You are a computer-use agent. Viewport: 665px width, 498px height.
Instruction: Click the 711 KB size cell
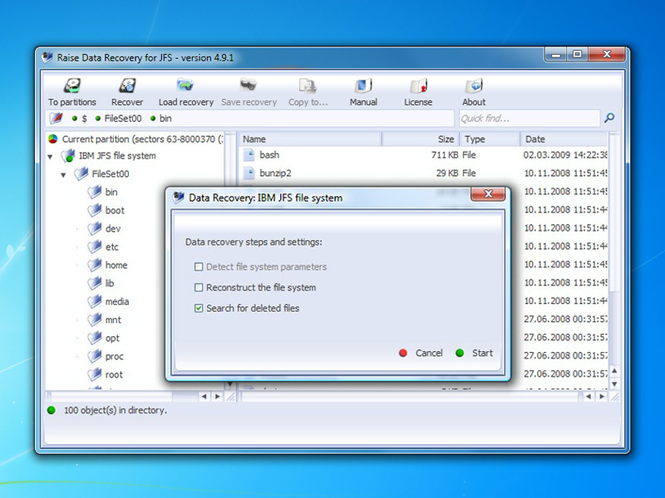[445, 155]
